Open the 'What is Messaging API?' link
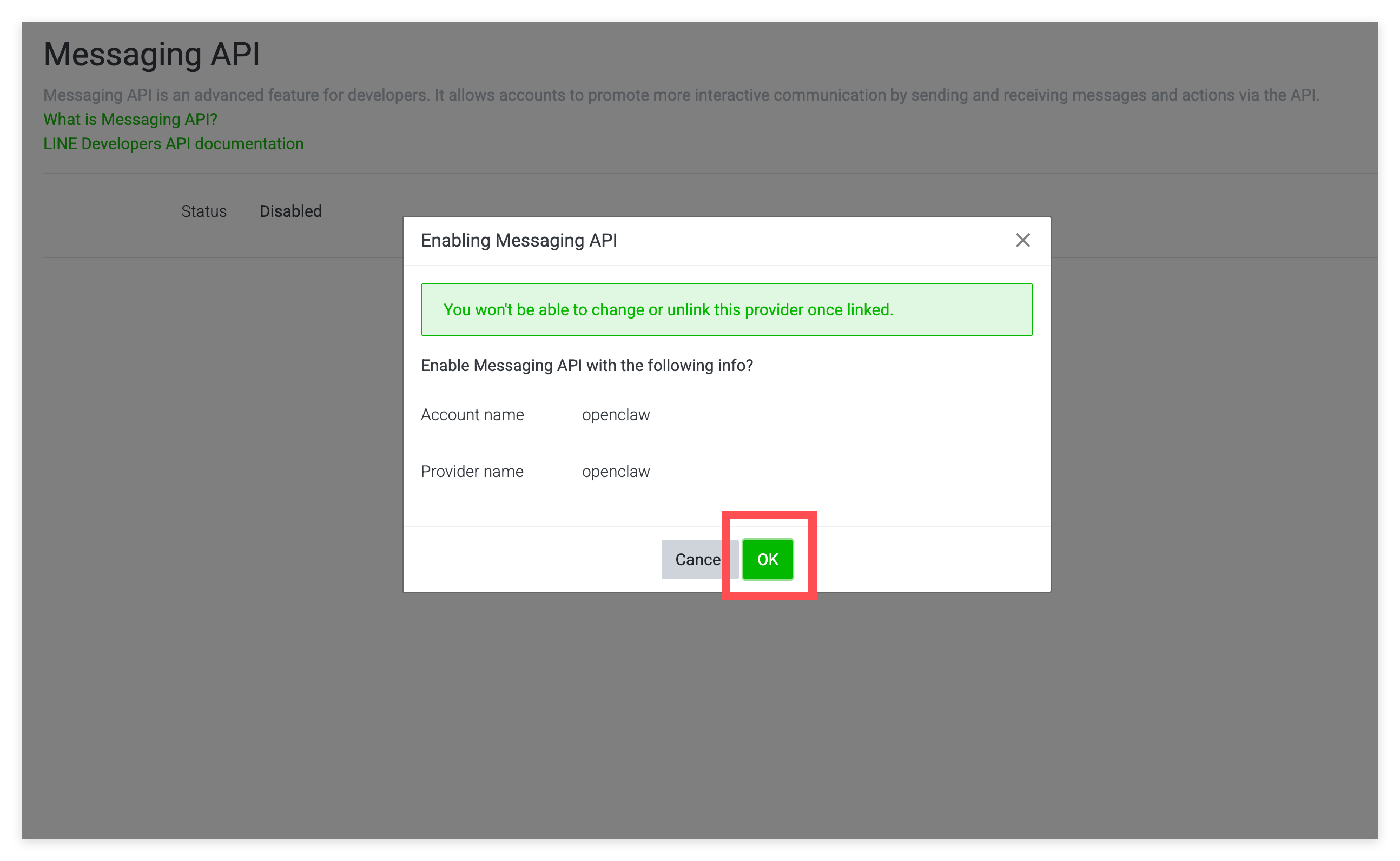 (130, 120)
